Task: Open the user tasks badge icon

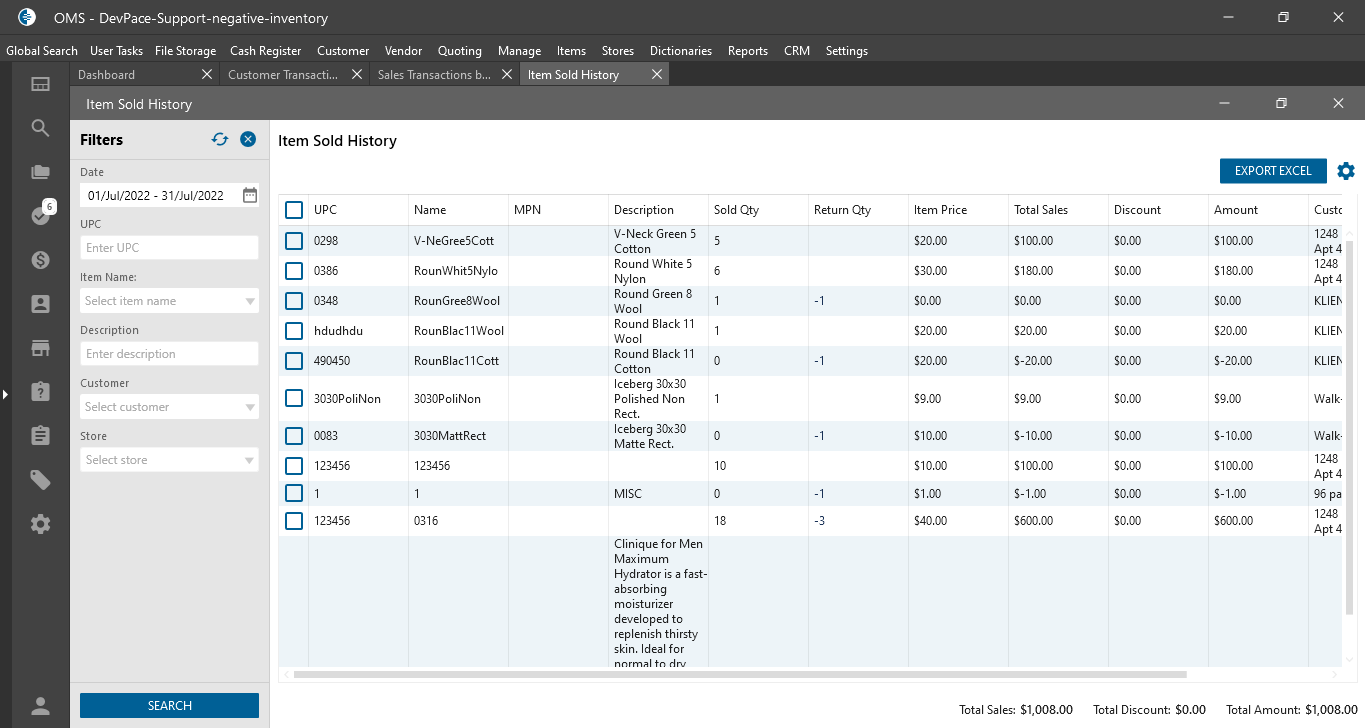Action: coord(40,215)
